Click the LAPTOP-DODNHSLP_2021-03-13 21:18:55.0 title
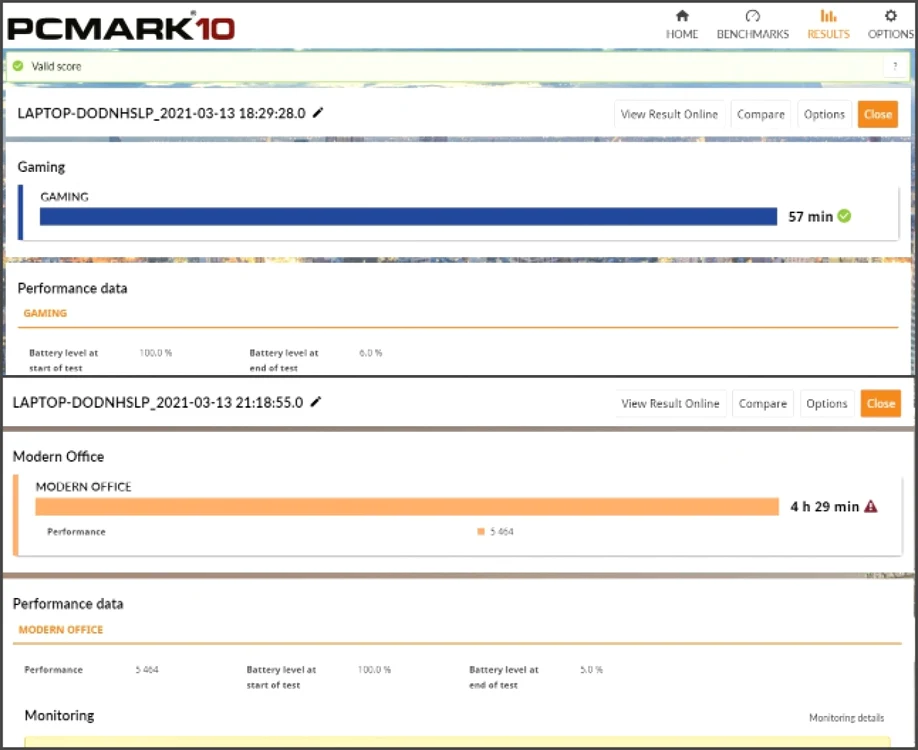The image size is (918, 750). (x=158, y=402)
